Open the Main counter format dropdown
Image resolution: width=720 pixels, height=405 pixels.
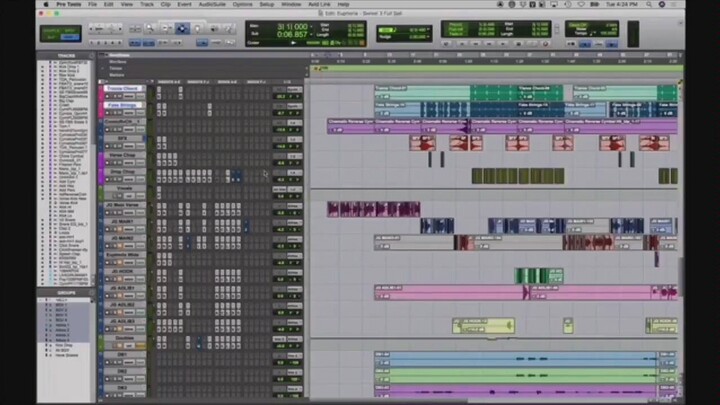click(x=311, y=27)
